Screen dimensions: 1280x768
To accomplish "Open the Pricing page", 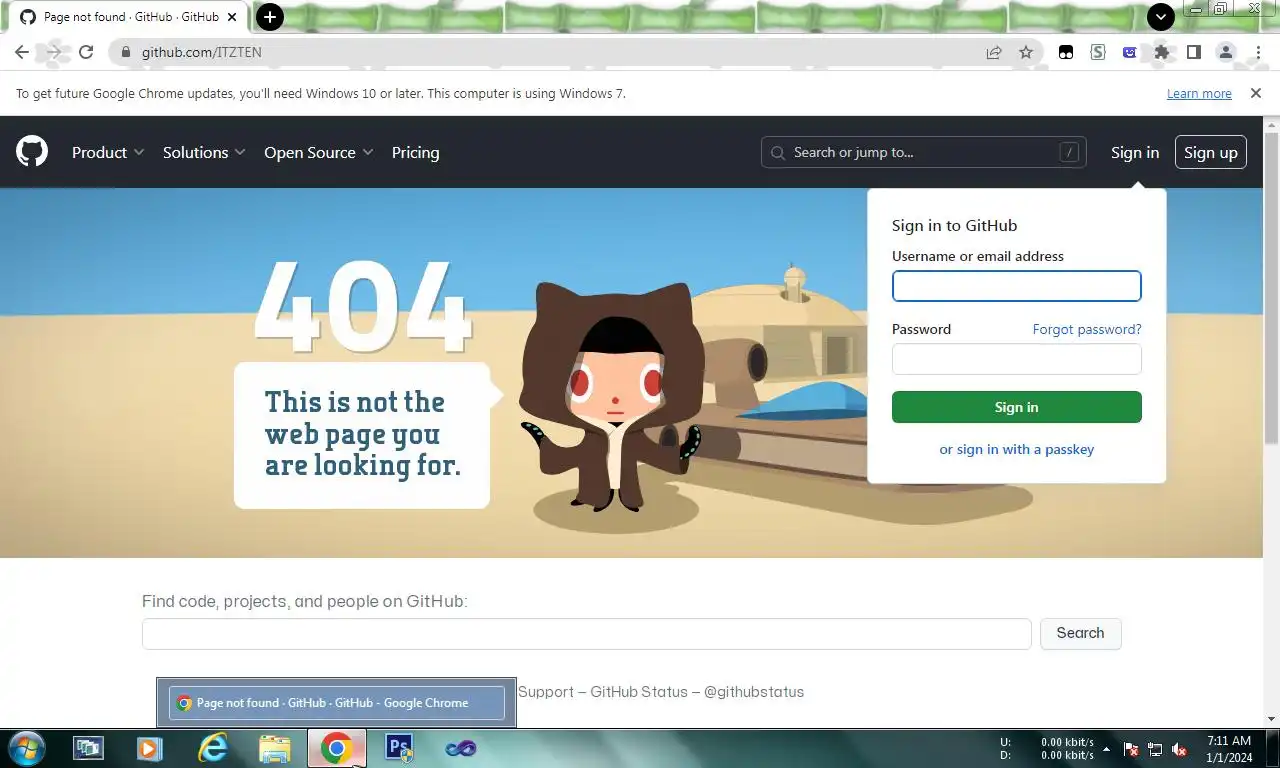I will (x=415, y=152).
